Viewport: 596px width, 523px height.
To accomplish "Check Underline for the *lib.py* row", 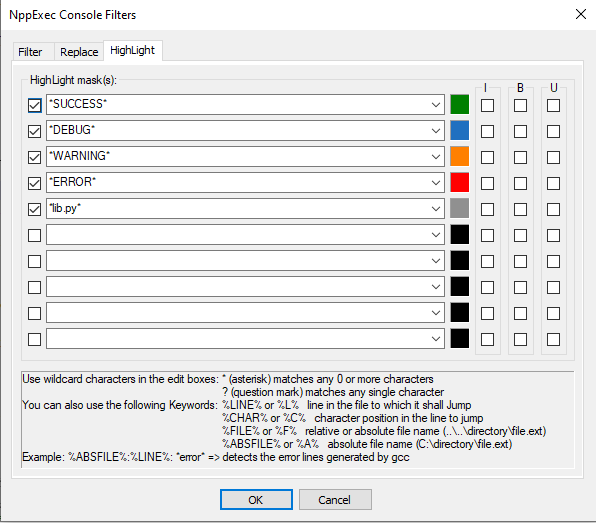I will tap(553, 209).
